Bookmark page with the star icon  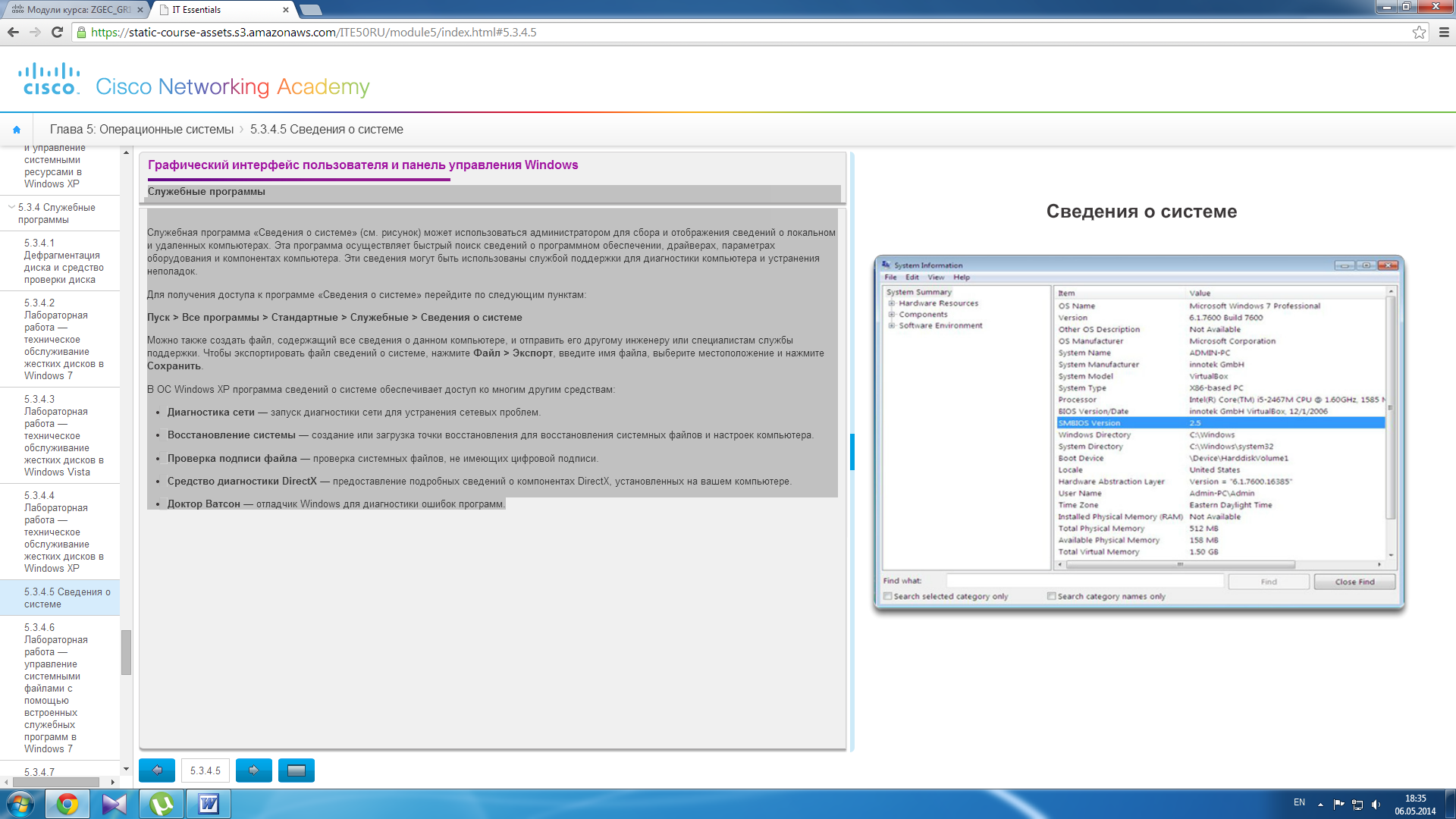click(1419, 32)
